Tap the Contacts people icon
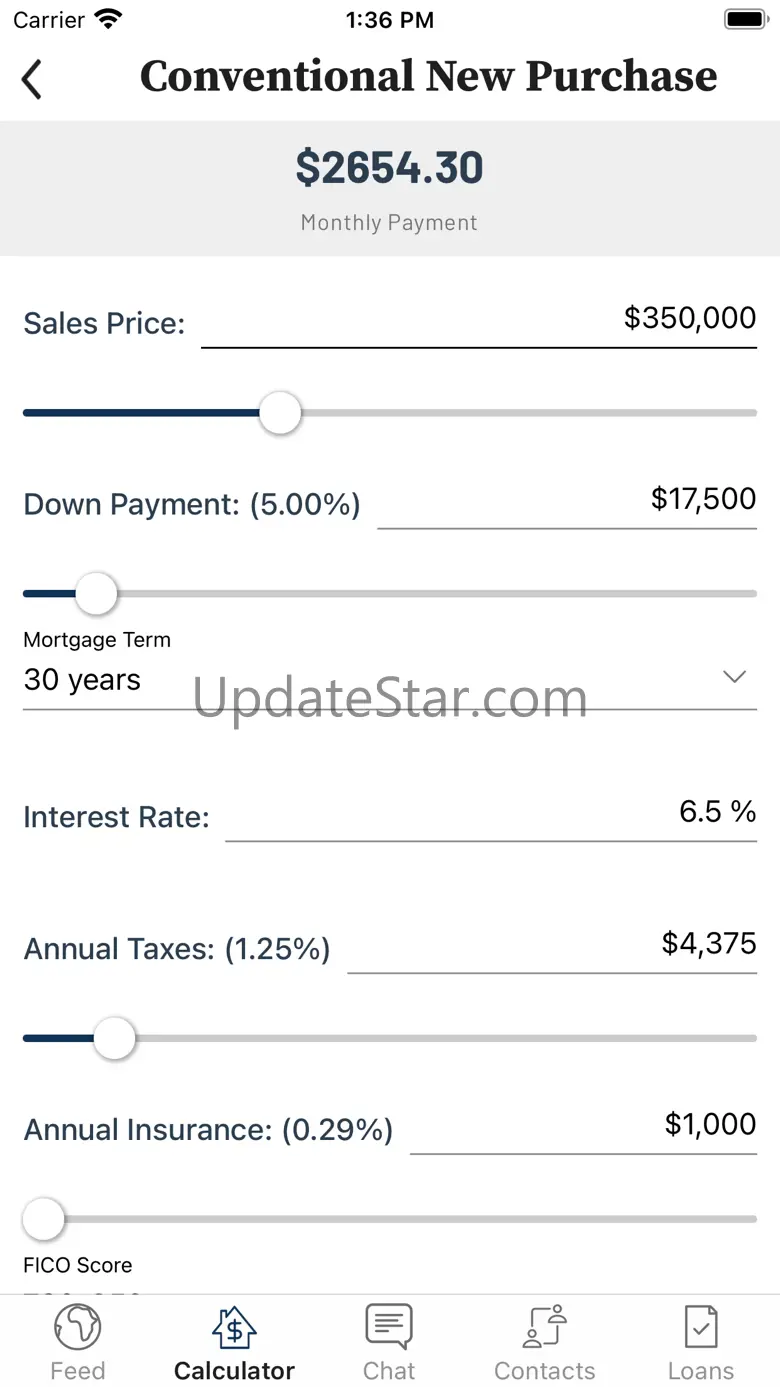This screenshot has width=780, height=1387. 545,1328
